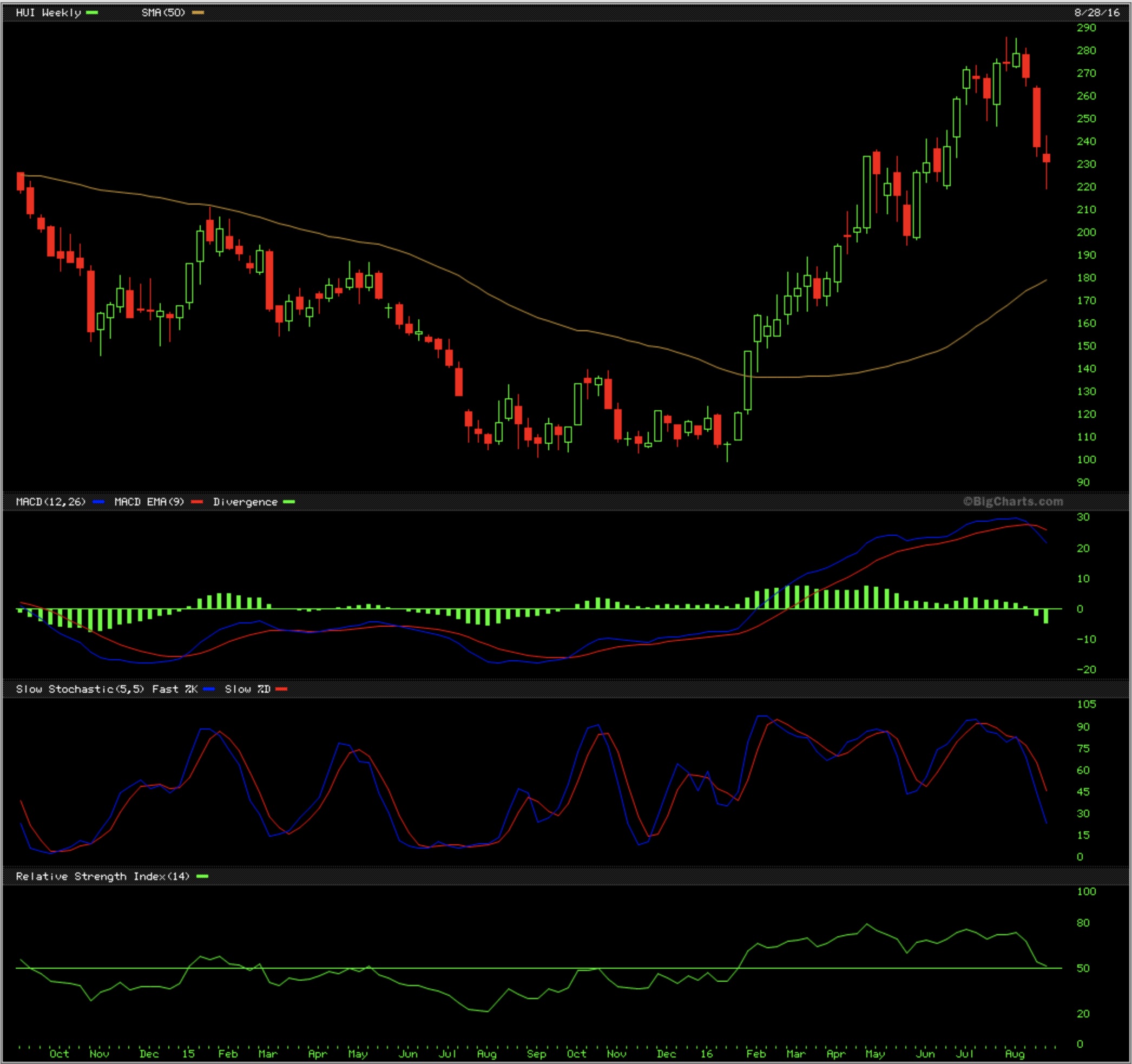Click the green HUI Weekly legend swatch
This screenshot has width=1132, height=1064.
pos(92,12)
